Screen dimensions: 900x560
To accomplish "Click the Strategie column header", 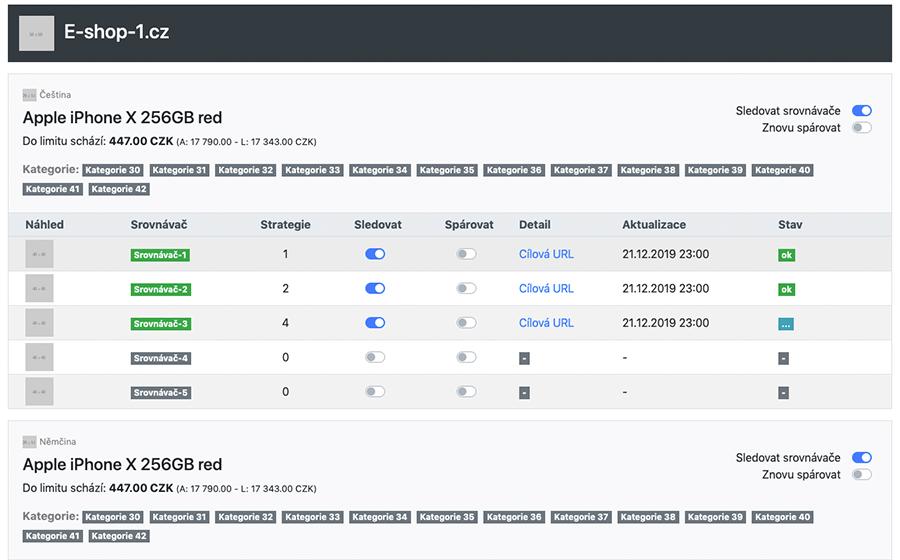I will [285, 224].
